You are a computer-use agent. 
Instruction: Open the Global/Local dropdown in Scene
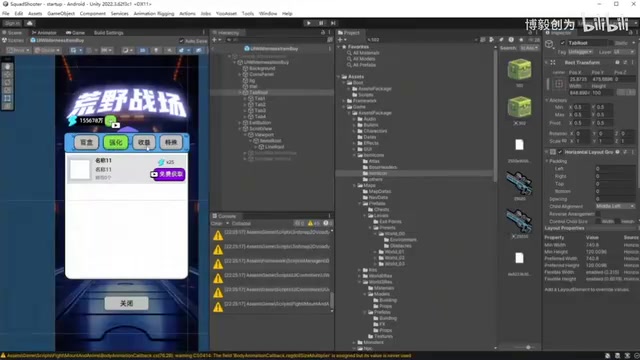[47, 50]
